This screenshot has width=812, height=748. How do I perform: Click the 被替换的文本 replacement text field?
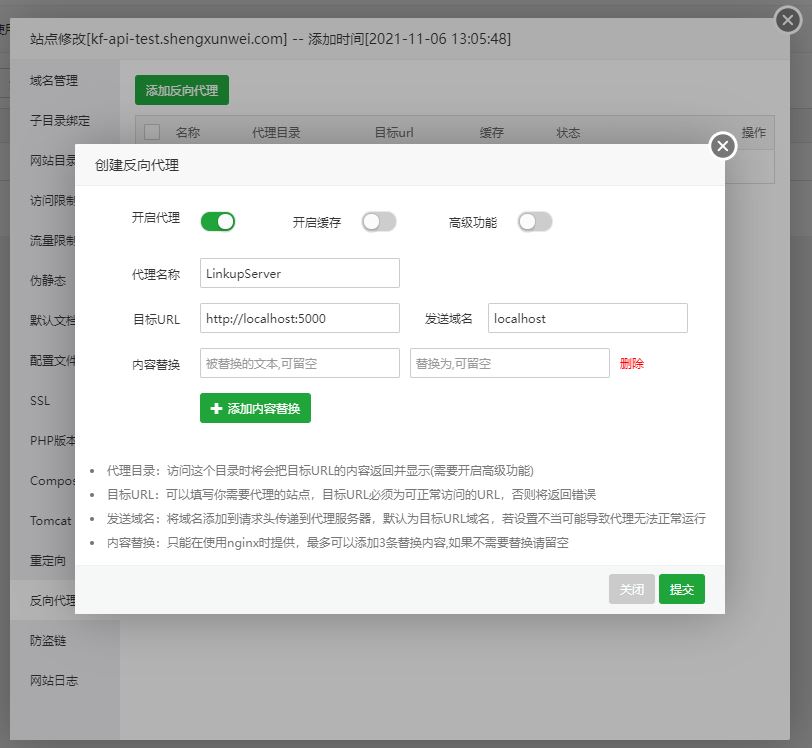pos(298,363)
